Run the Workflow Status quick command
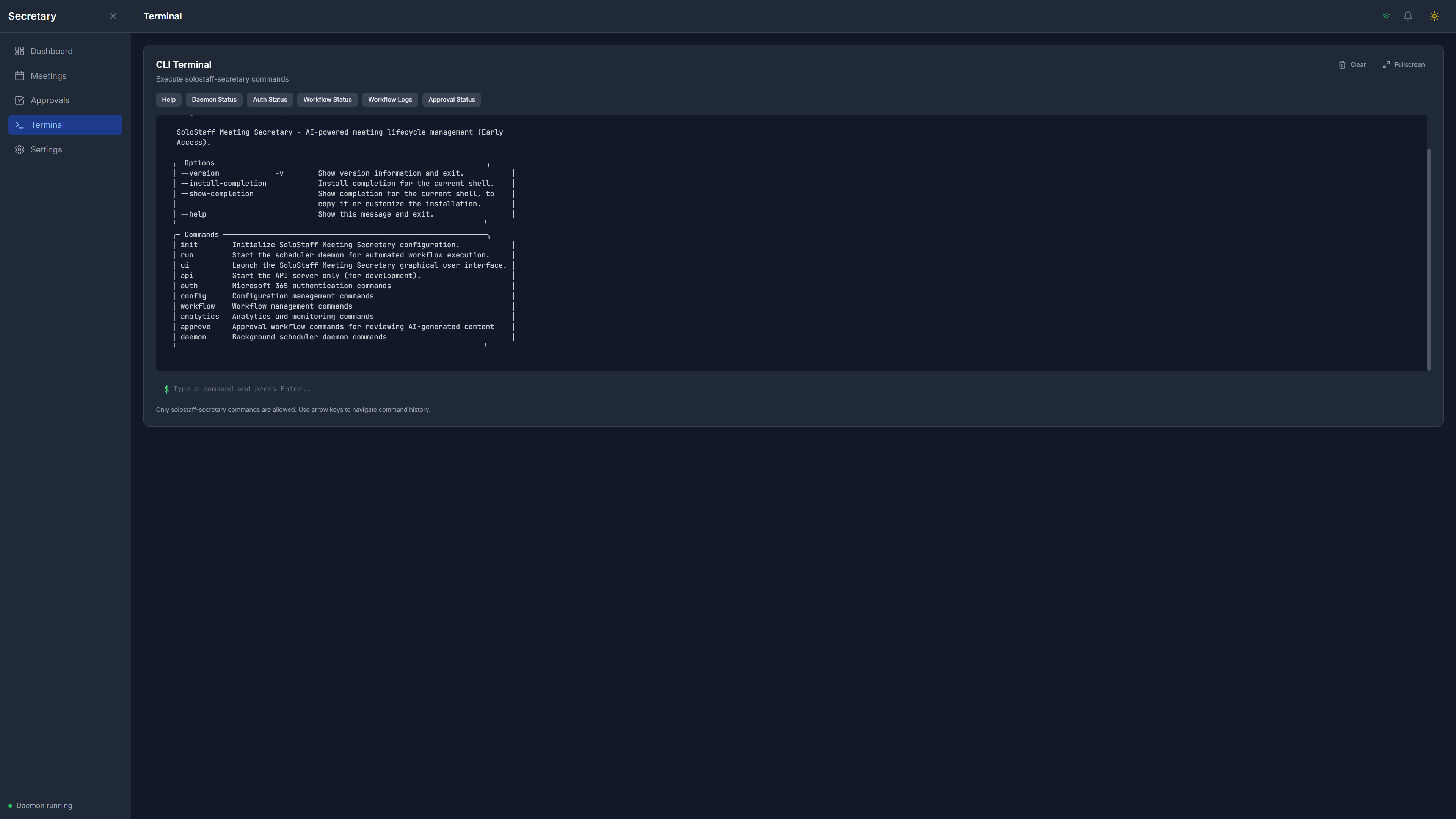Image resolution: width=1456 pixels, height=819 pixels. (x=327, y=99)
